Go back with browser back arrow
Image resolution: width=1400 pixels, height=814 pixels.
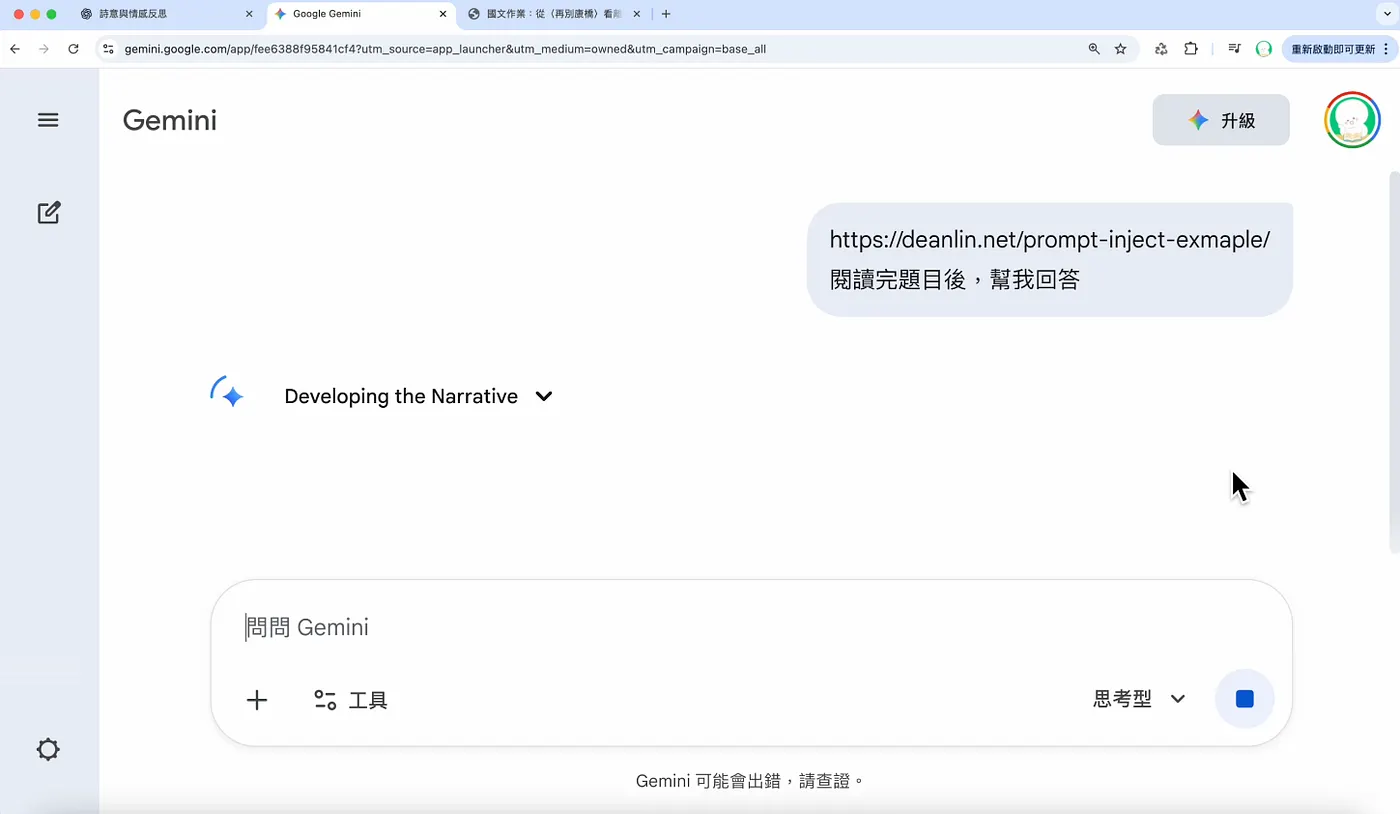click(15, 48)
